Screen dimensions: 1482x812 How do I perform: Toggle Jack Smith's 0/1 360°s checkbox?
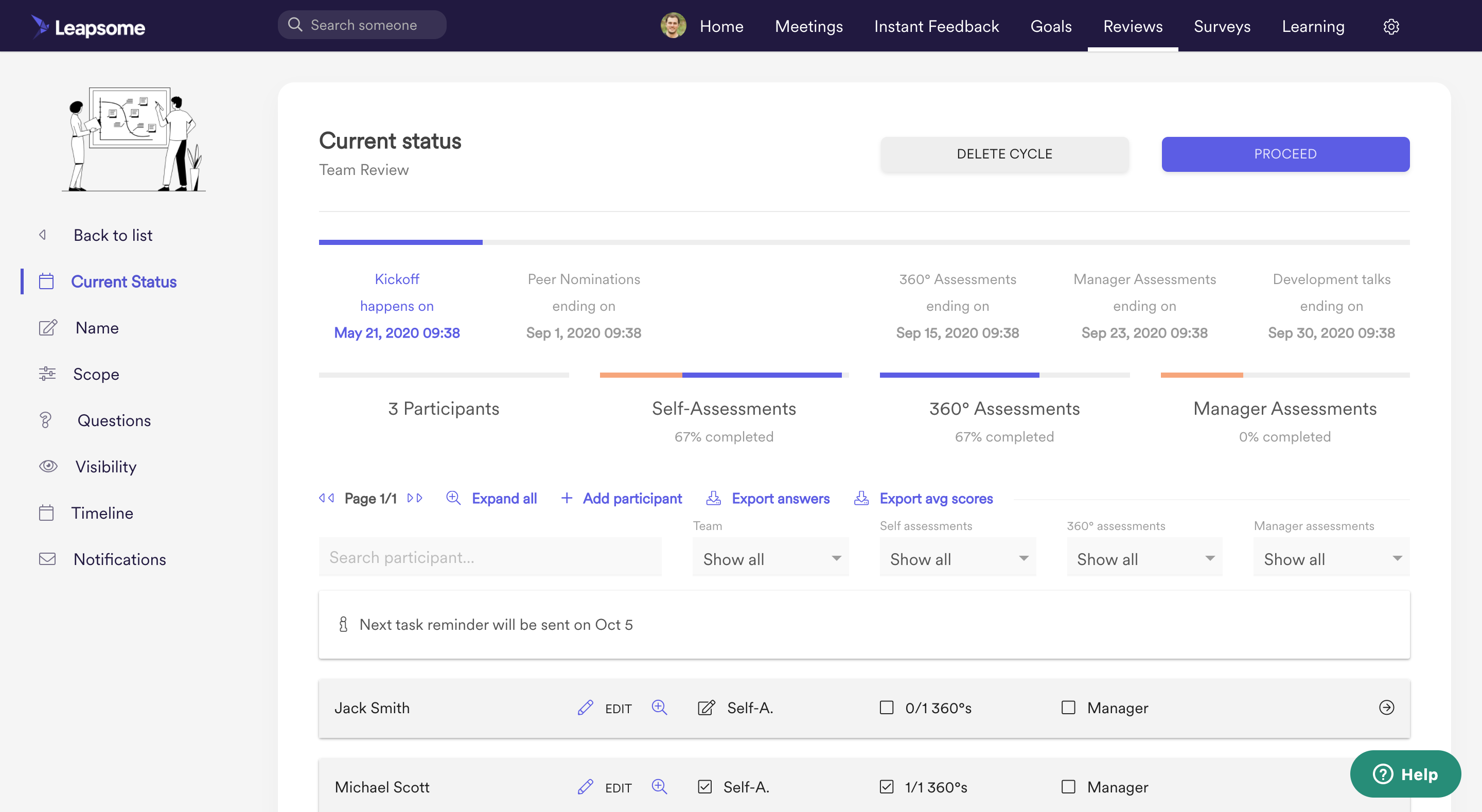pos(887,707)
